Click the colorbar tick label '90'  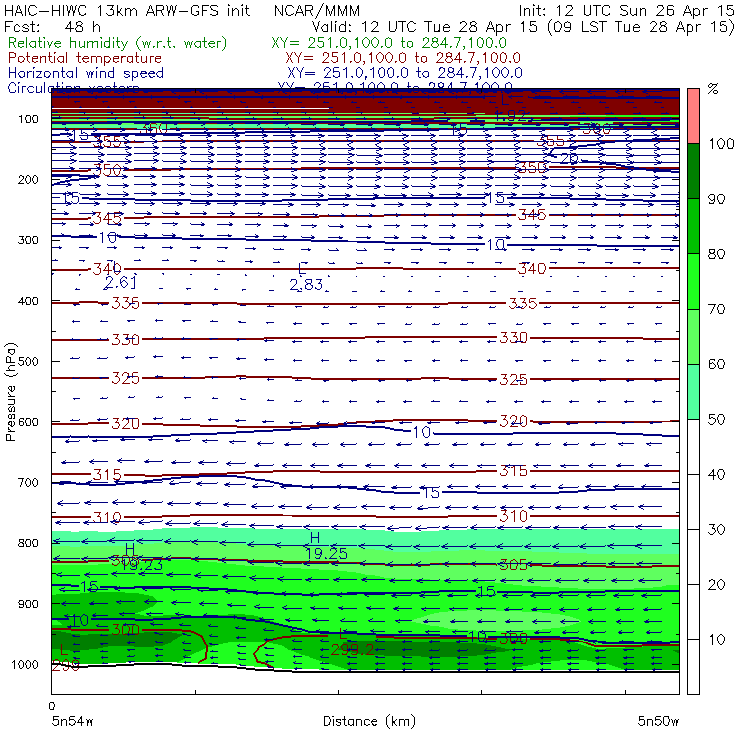point(716,199)
